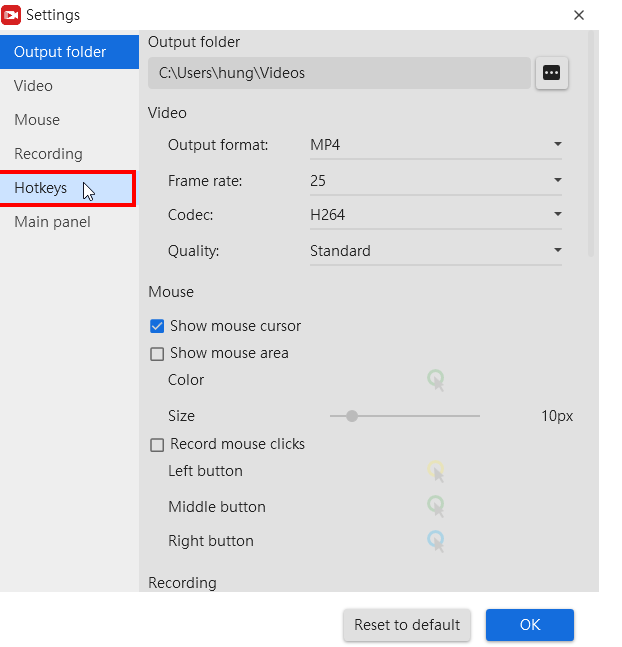Enable Show mouse area checkbox
Viewport: 622px width, 647px height.
pos(157,354)
